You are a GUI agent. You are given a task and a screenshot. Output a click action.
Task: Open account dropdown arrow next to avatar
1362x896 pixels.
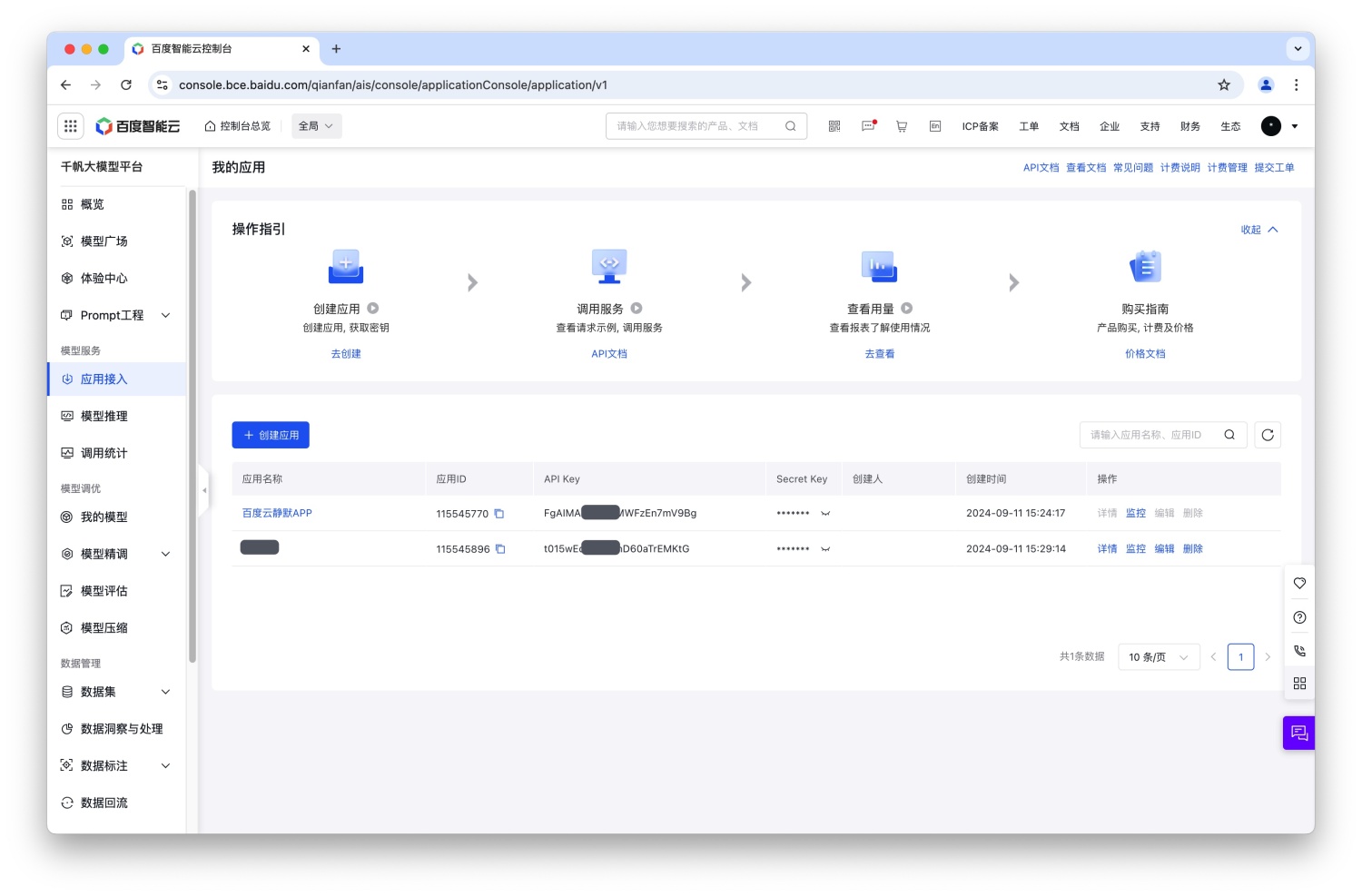point(1295,126)
